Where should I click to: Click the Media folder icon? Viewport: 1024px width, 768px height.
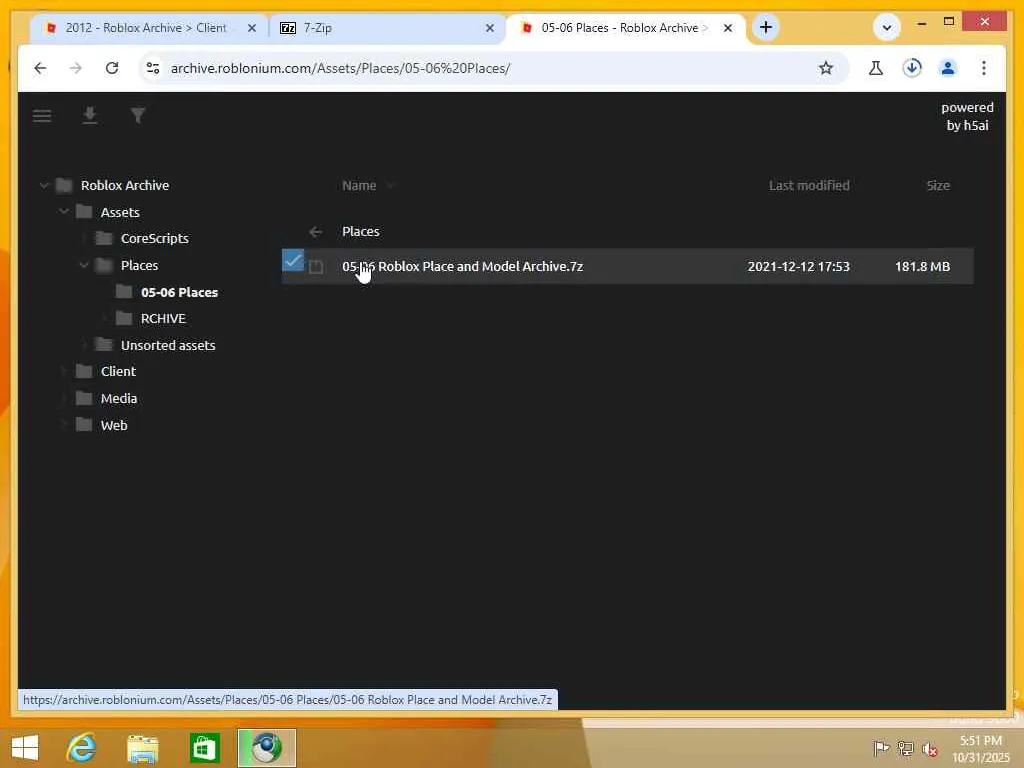pos(84,398)
